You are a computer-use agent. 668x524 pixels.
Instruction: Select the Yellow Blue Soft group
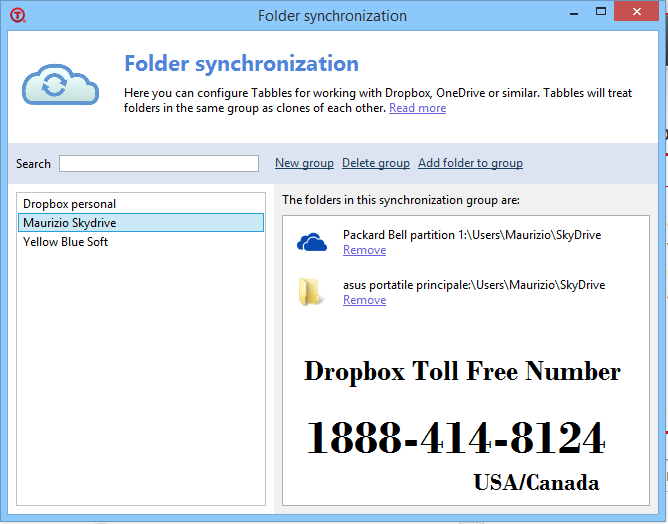pyautogui.click(x=141, y=242)
